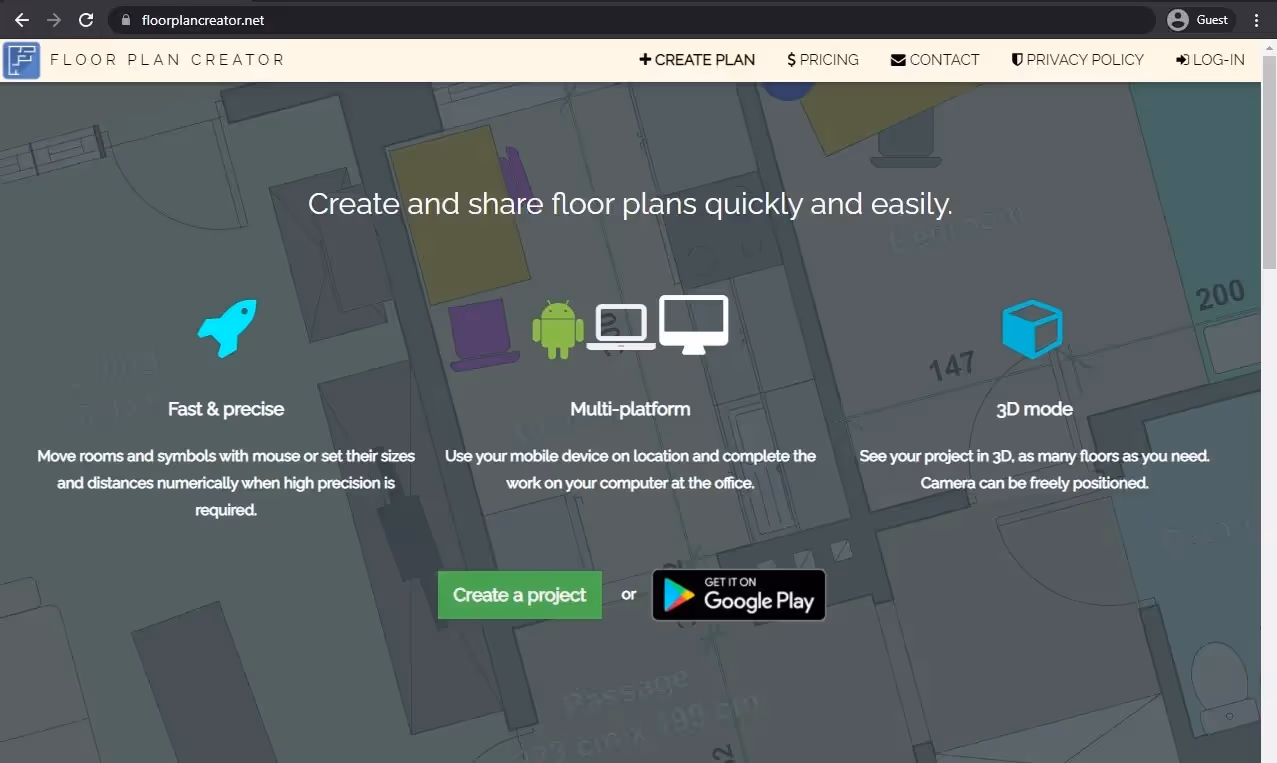The height and width of the screenshot is (763, 1277).
Task: Click the Fast & precise heading
Action: pos(226,409)
